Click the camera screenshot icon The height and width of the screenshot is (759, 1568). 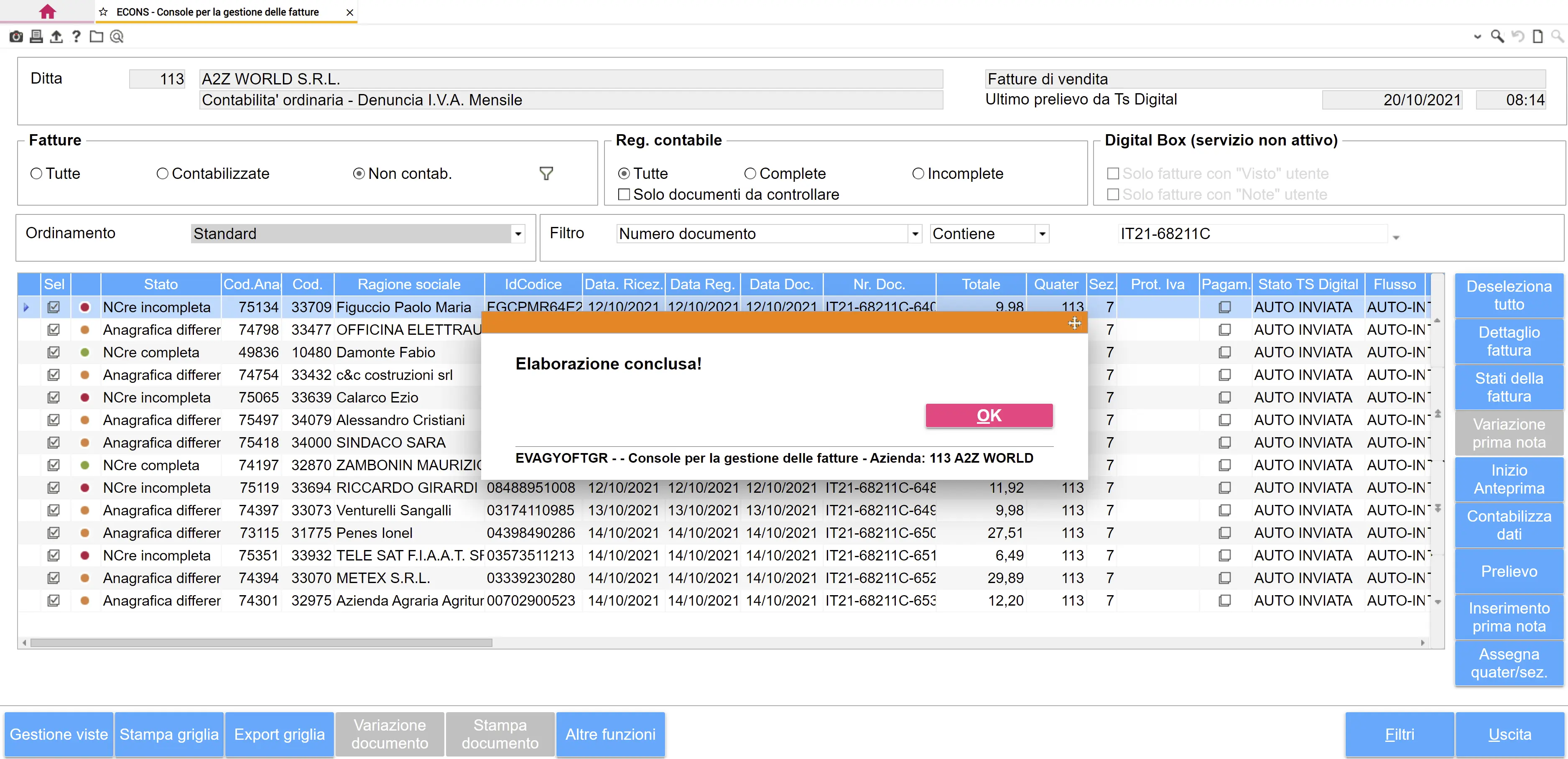[16, 36]
